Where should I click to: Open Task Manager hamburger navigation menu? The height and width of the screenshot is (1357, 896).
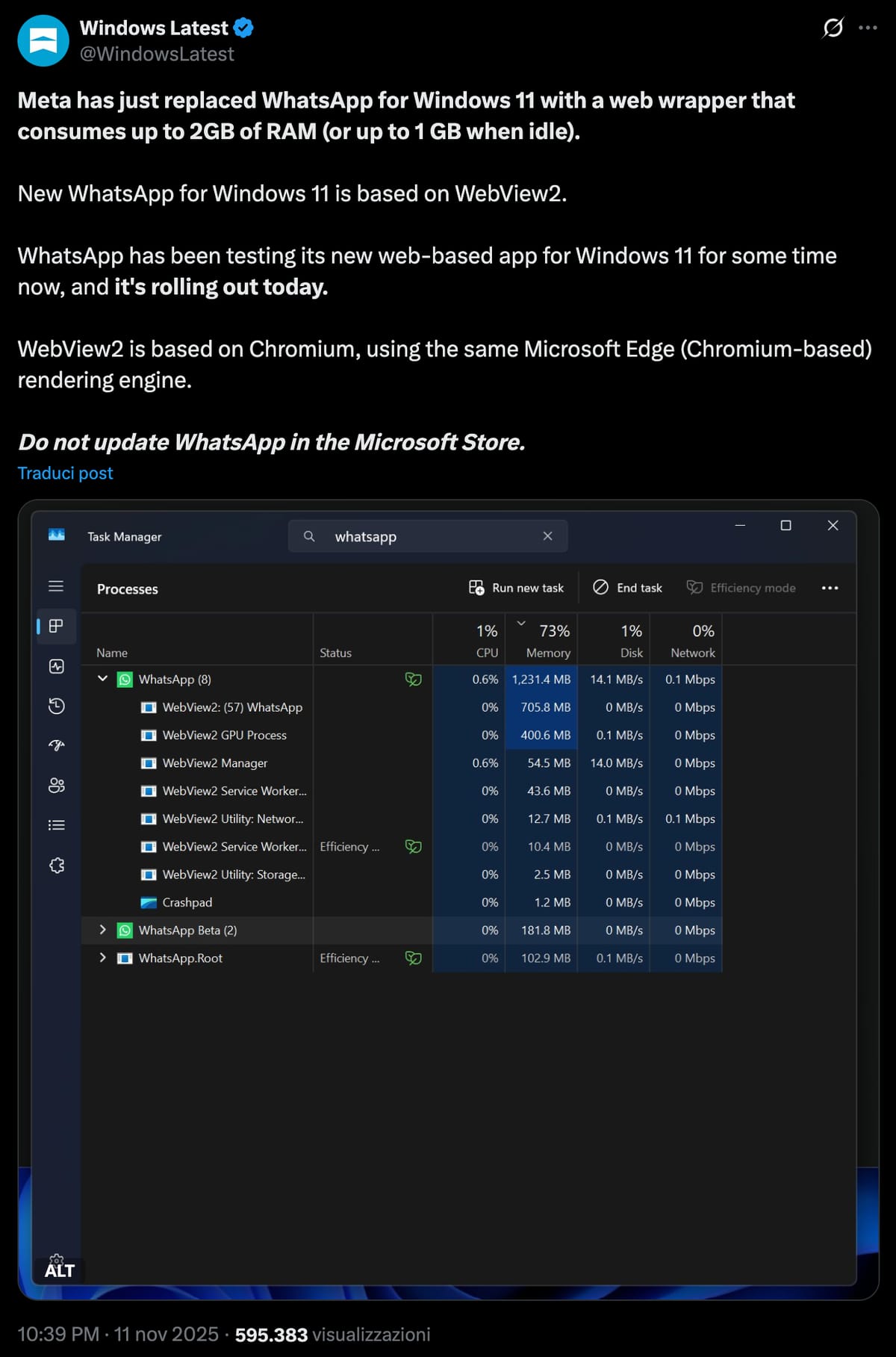(56, 586)
